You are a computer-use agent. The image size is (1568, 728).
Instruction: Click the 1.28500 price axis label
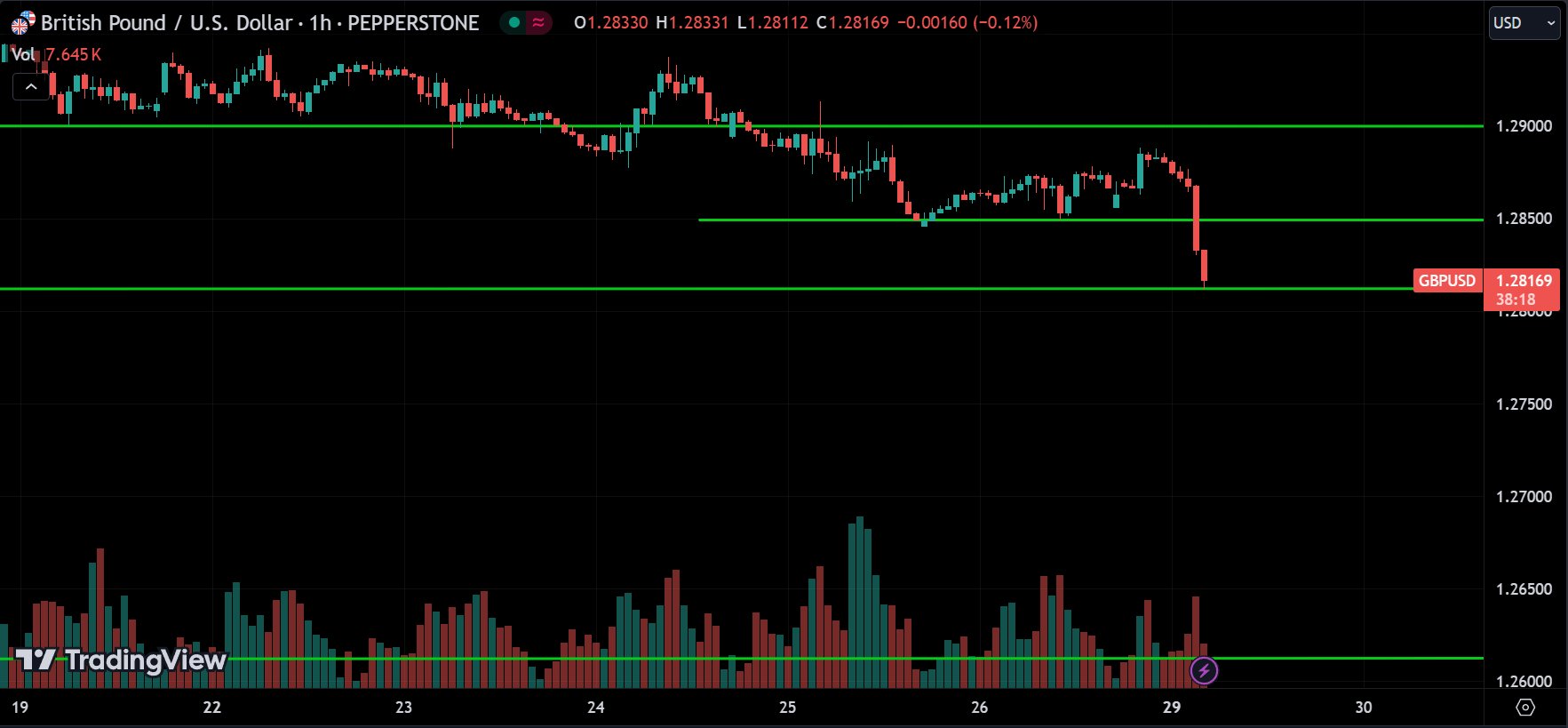point(1524,219)
